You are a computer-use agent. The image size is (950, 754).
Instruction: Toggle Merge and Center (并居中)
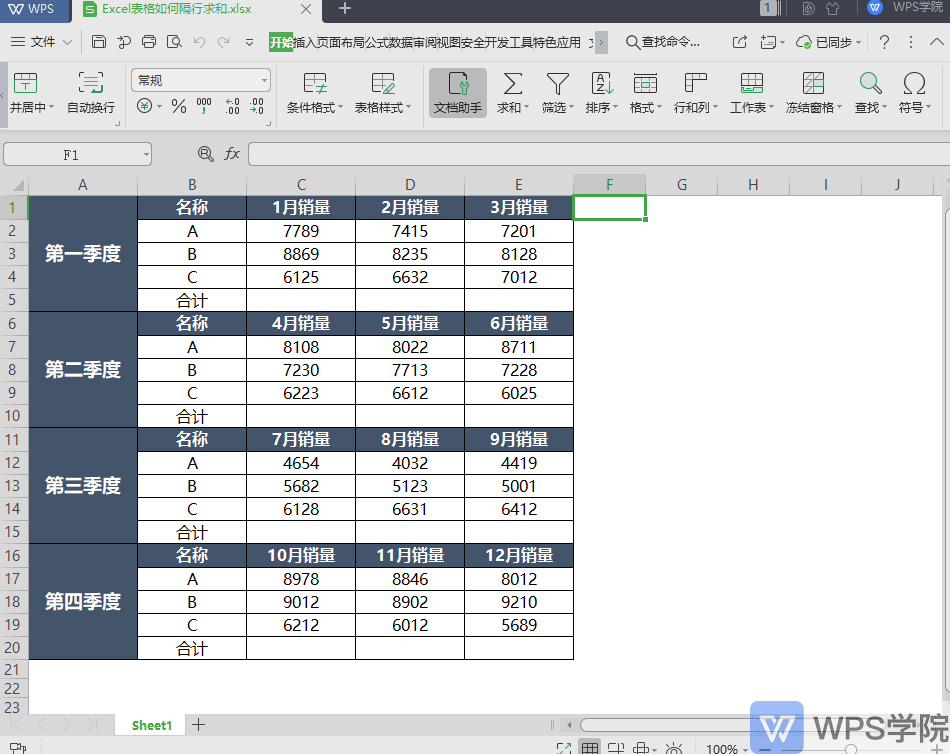click(x=26, y=84)
